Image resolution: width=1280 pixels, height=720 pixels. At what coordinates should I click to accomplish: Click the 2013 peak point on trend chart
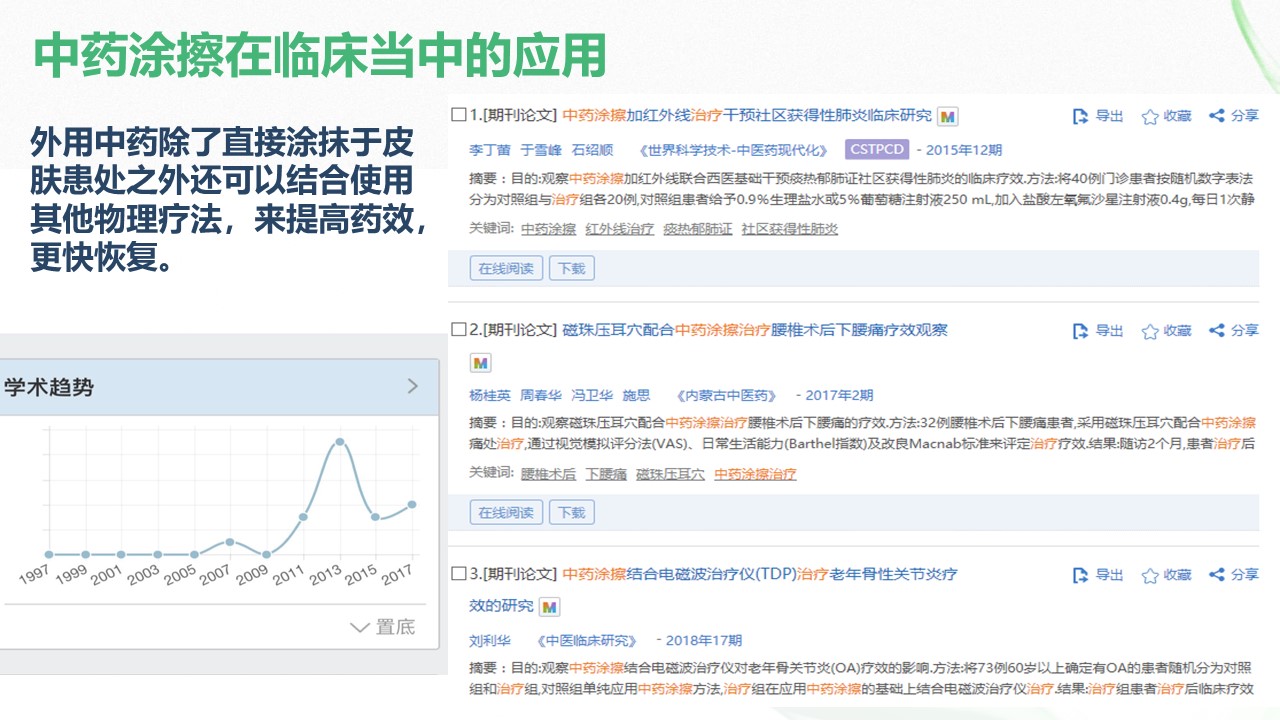click(x=340, y=442)
